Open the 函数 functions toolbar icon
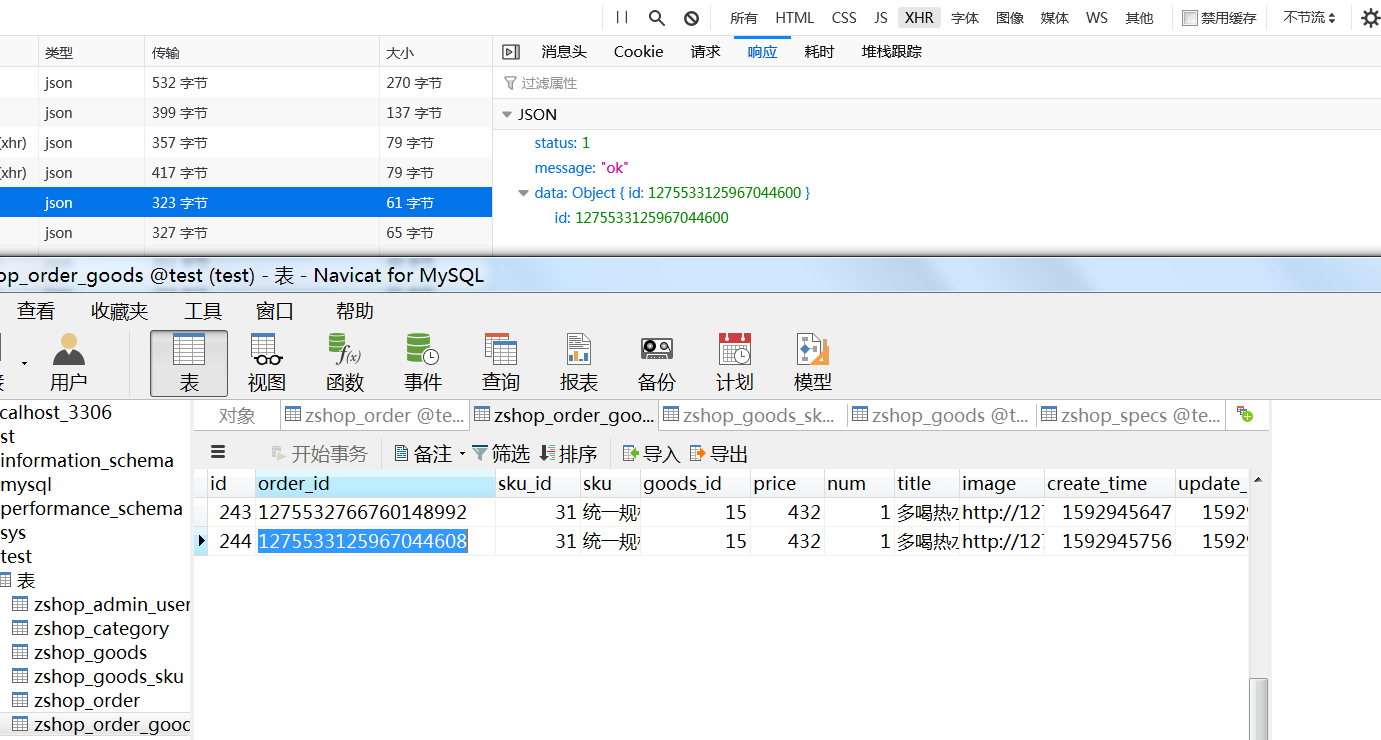 [x=345, y=362]
